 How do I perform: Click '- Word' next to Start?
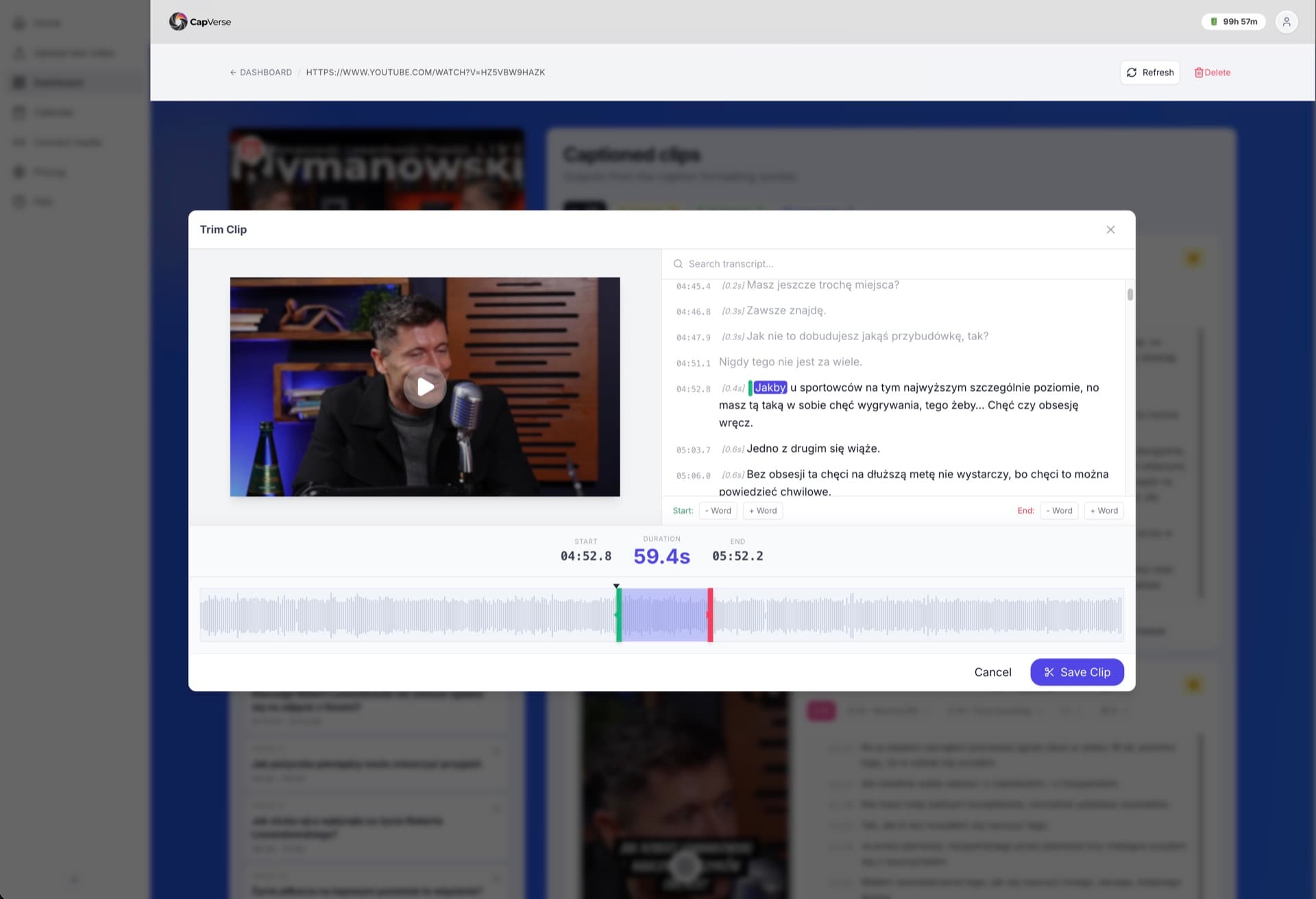(717, 510)
